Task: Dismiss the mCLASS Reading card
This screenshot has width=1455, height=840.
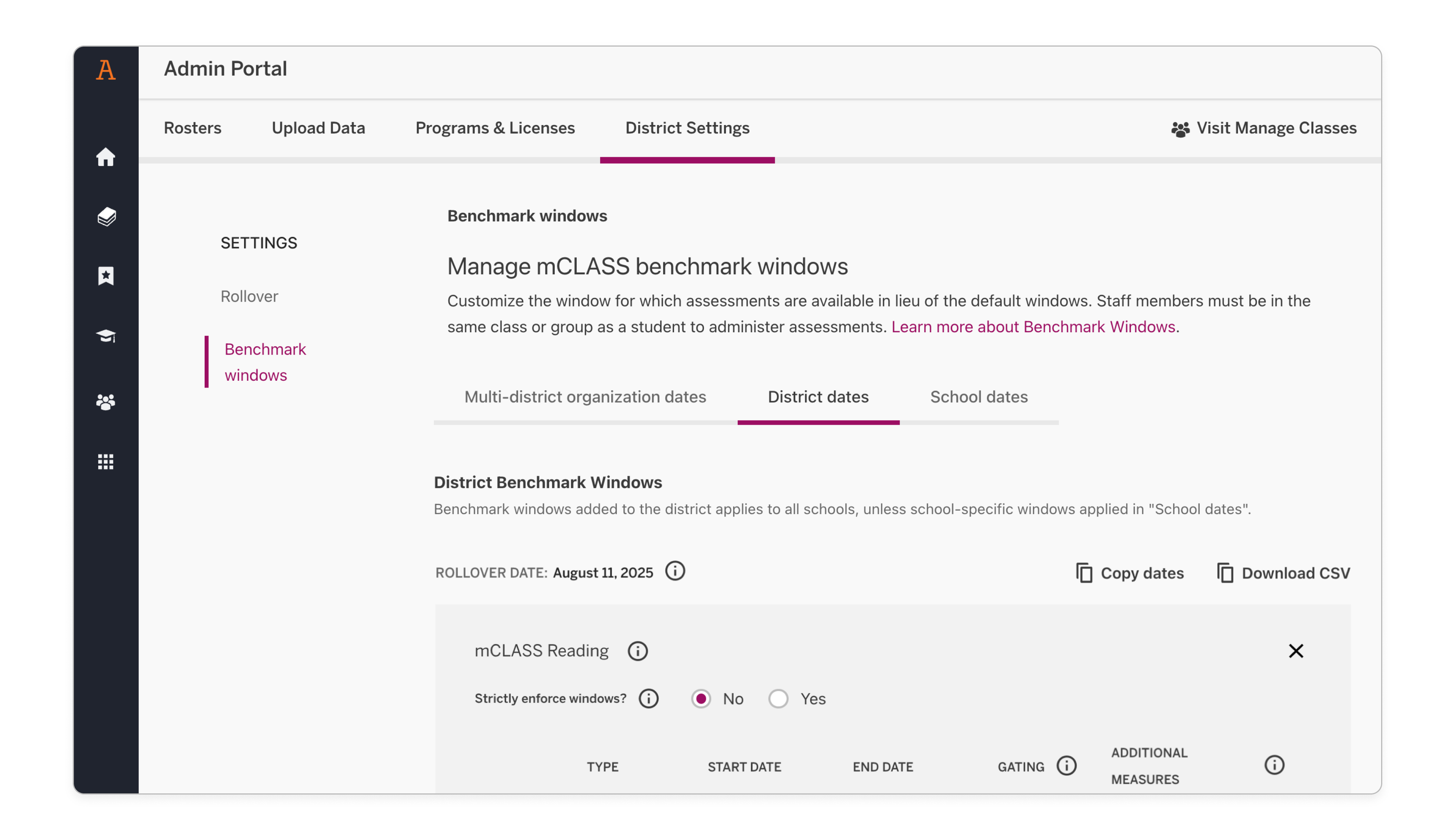Action: pyautogui.click(x=1296, y=651)
